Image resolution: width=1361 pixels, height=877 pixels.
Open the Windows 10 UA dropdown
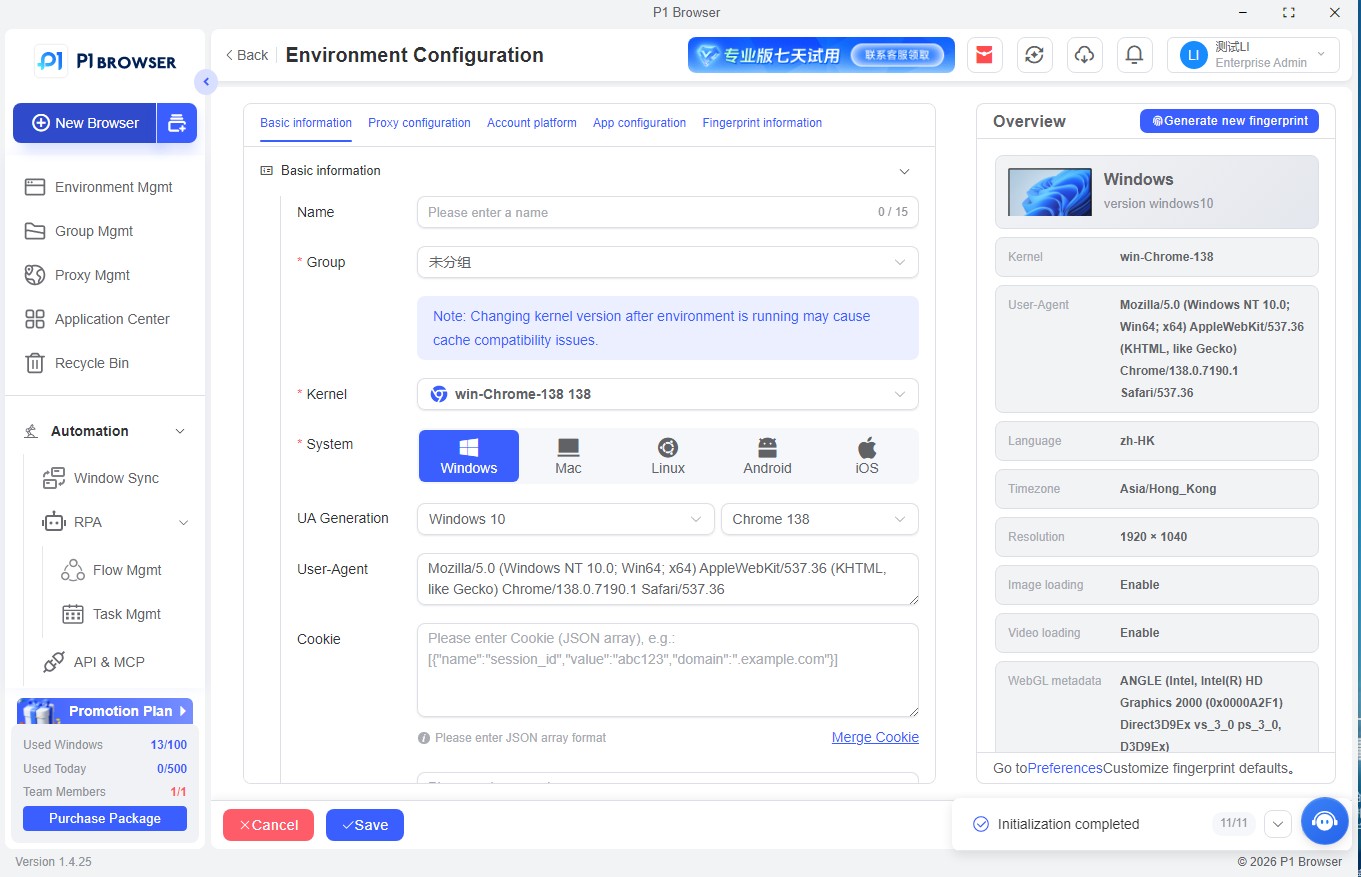[x=566, y=519]
